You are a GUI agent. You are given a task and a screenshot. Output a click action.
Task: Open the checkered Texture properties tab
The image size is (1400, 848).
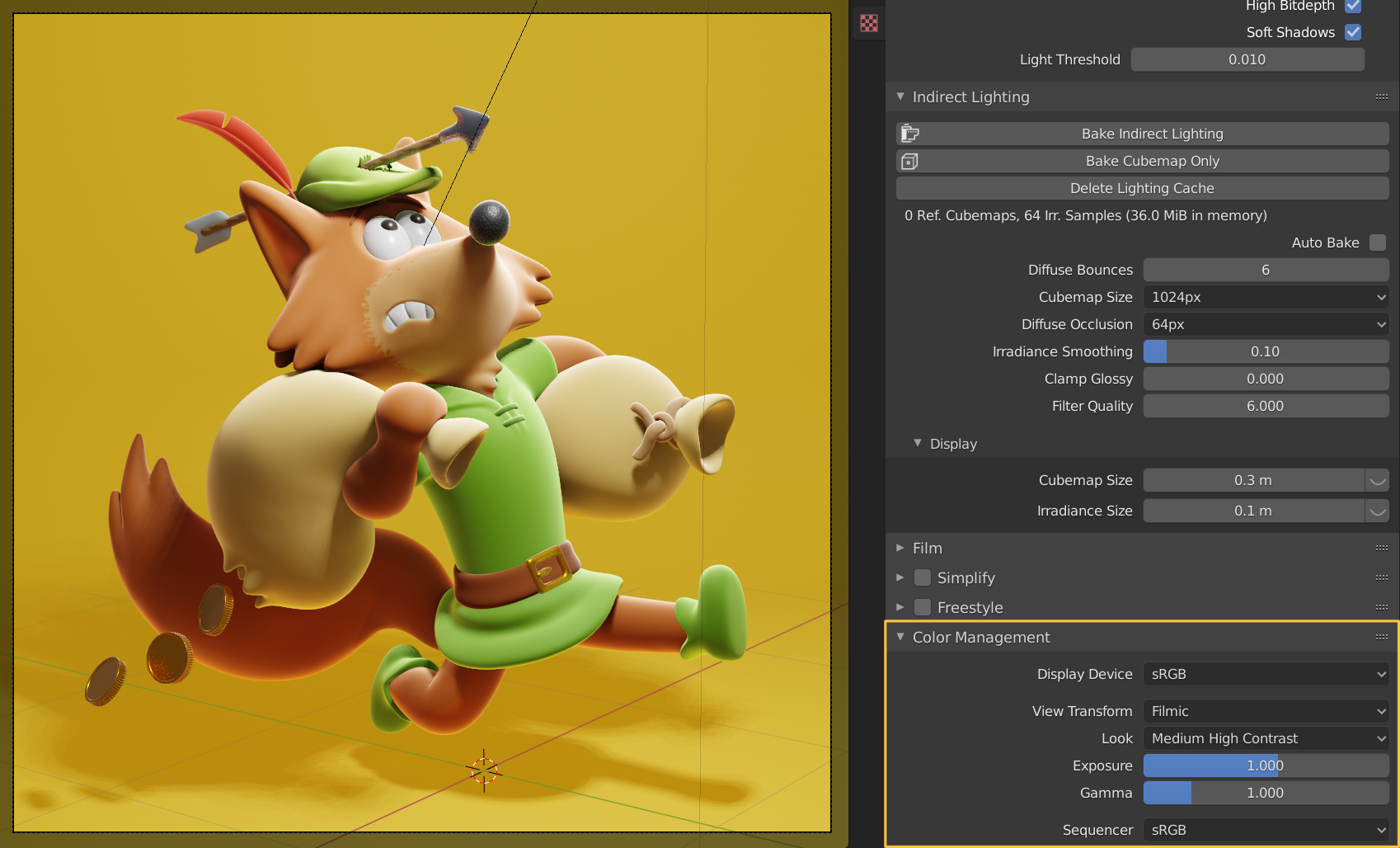pyautogui.click(x=868, y=23)
